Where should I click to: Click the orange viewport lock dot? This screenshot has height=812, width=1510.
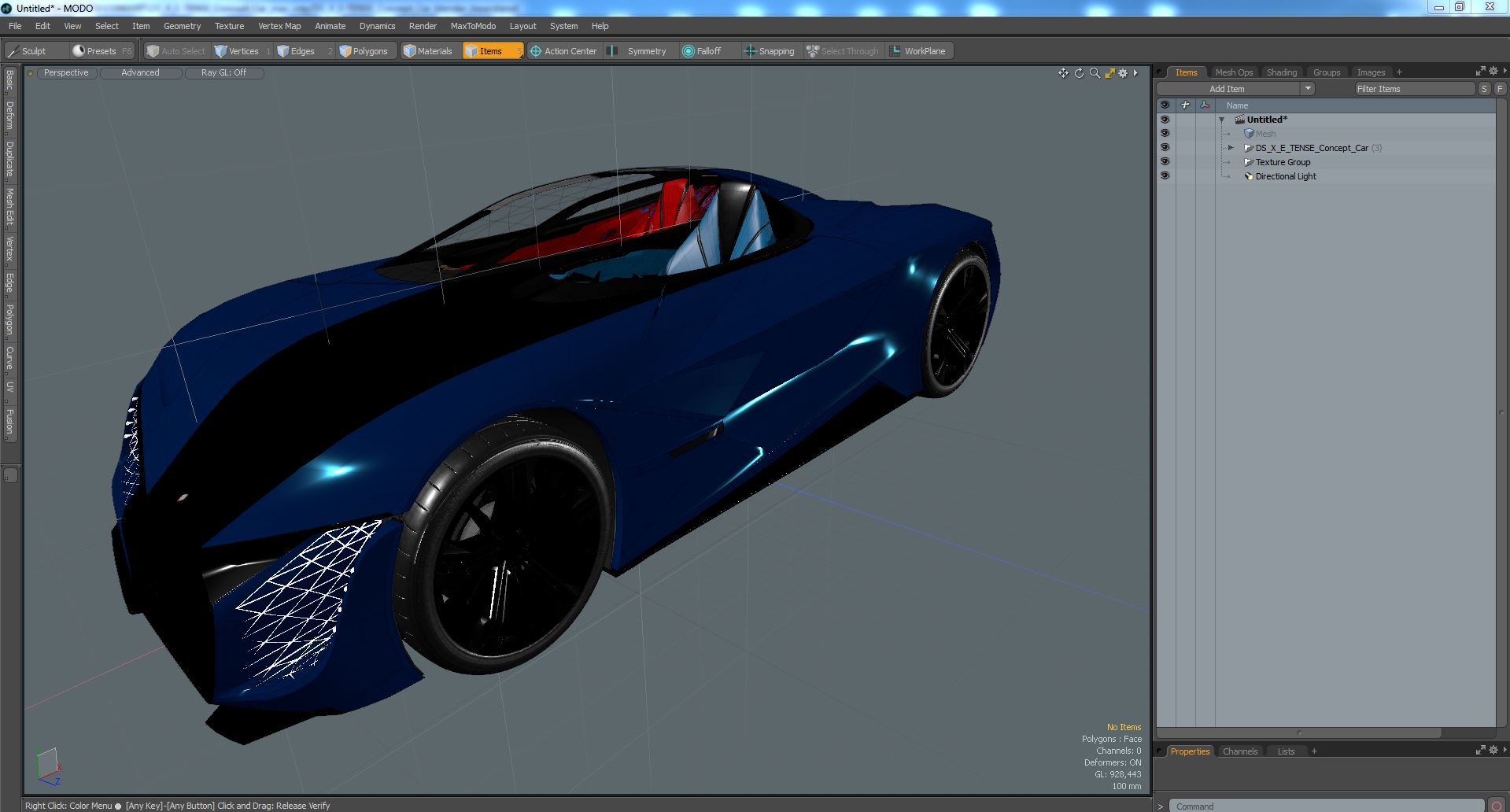30,73
